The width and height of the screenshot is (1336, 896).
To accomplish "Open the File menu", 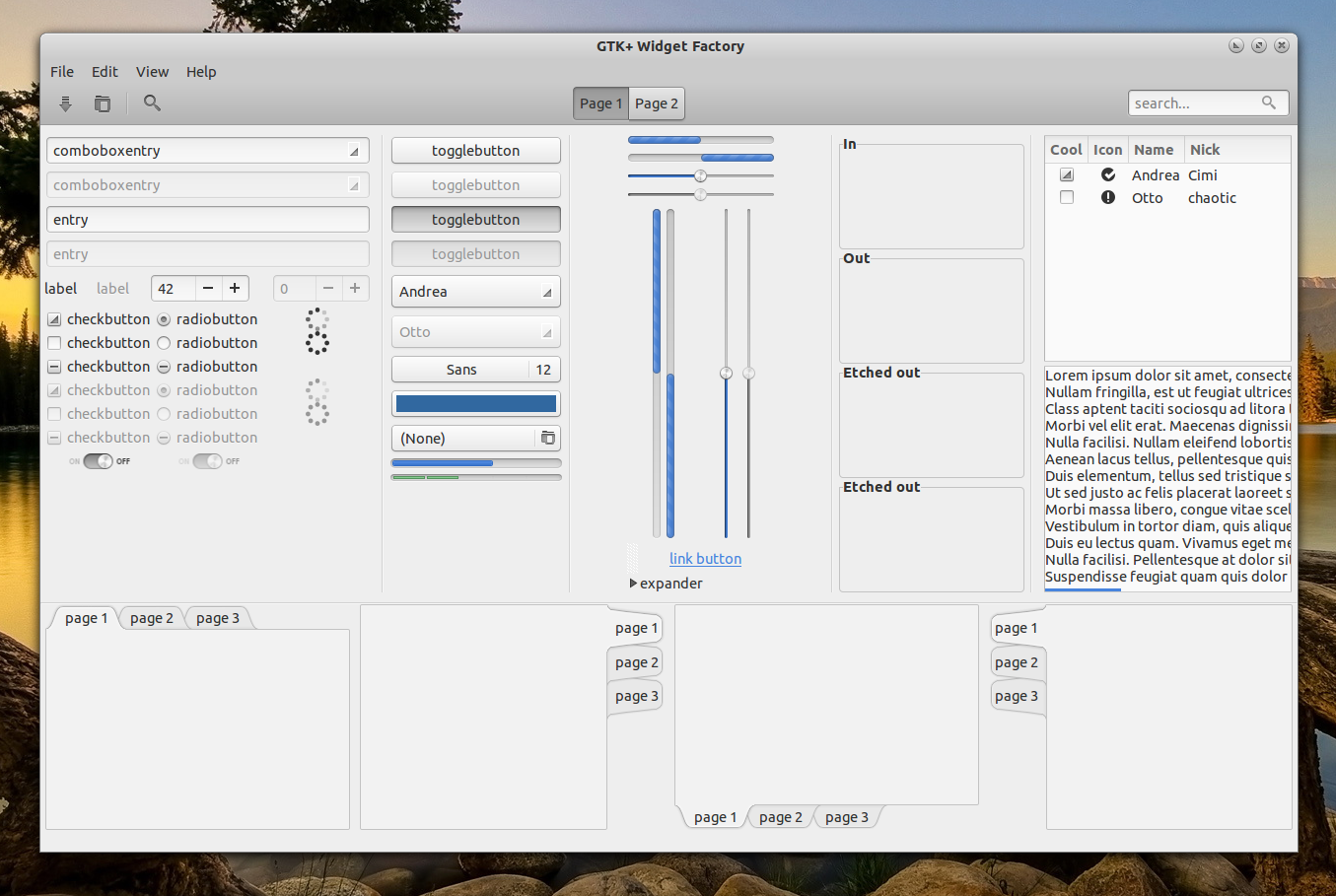I will 61,71.
